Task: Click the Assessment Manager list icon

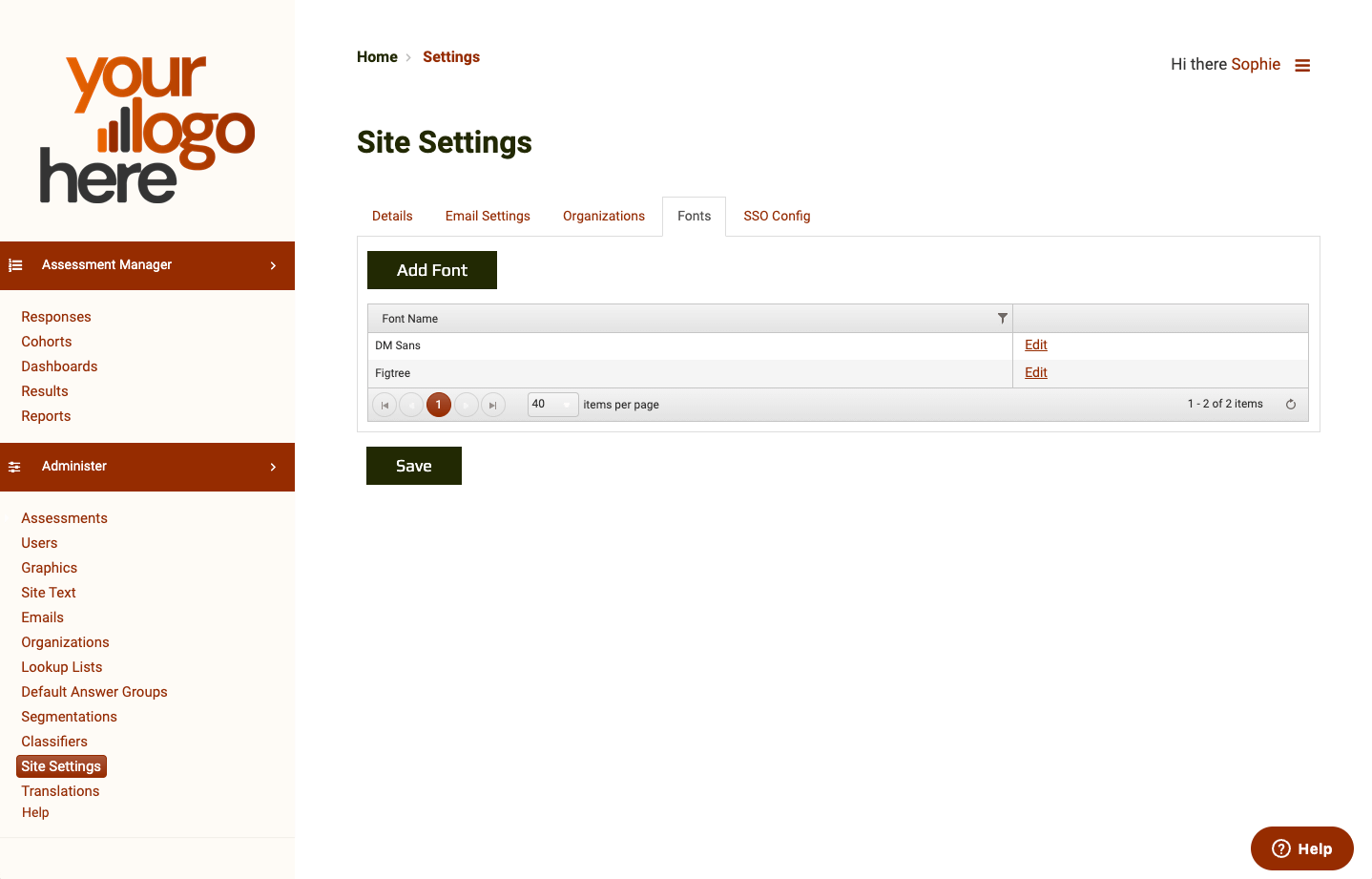Action: (14, 265)
